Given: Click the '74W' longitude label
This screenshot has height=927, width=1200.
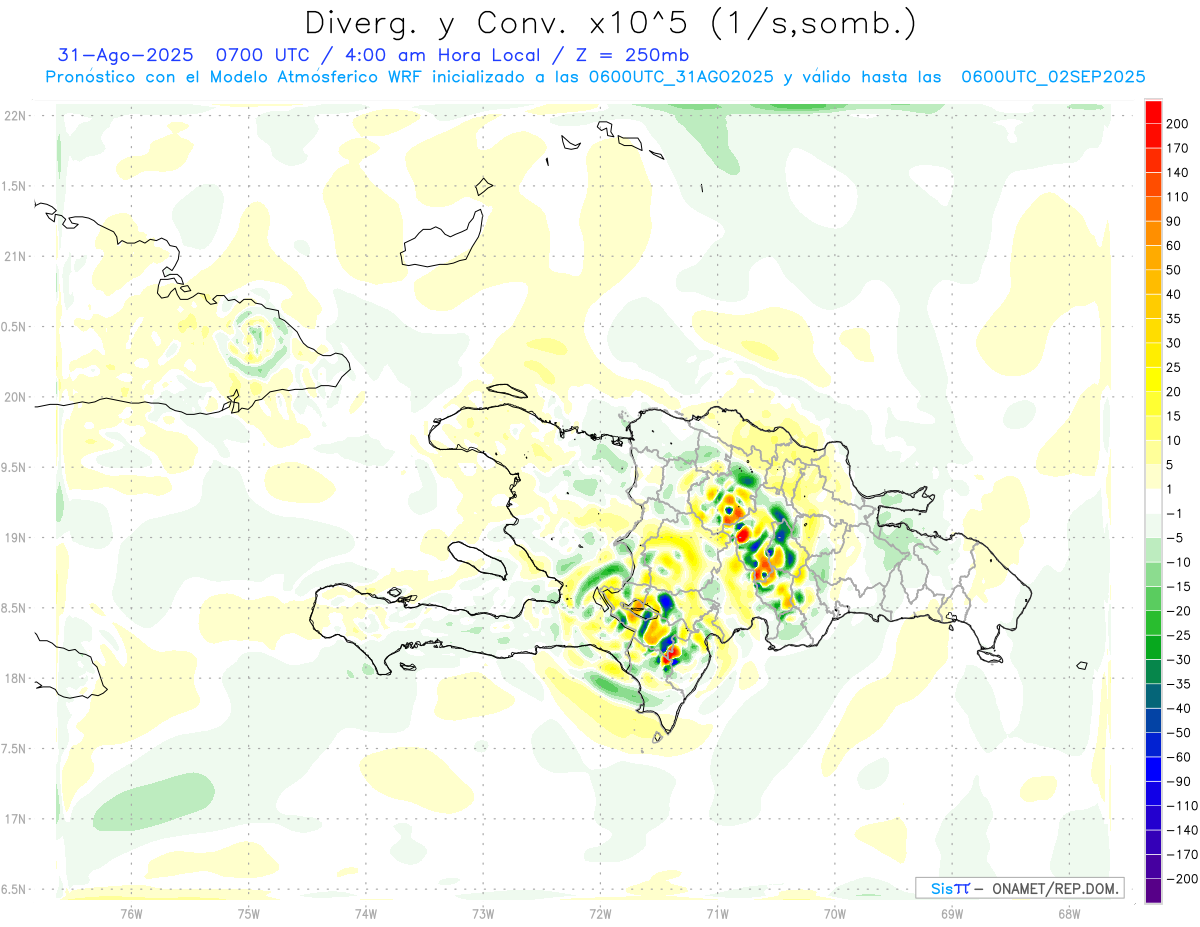Looking at the screenshot, I should [x=365, y=914].
